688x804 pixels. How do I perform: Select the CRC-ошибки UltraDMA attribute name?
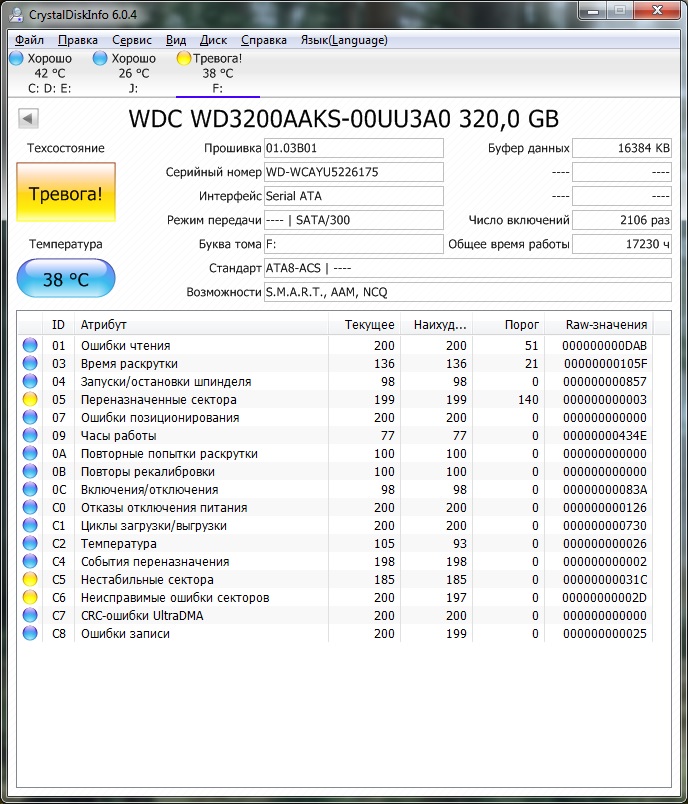click(142, 615)
